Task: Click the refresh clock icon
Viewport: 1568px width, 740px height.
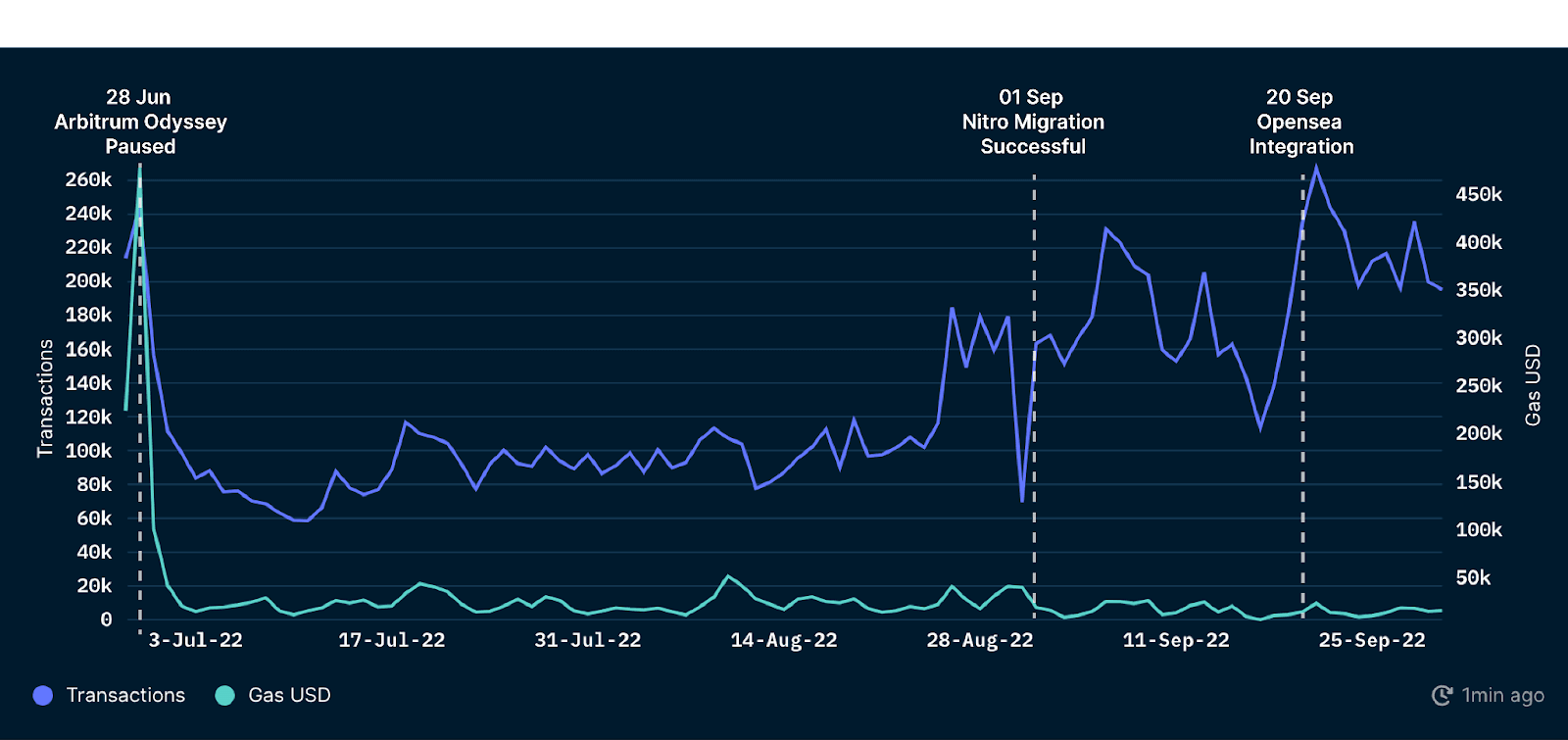Action: (x=1442, y=695)
